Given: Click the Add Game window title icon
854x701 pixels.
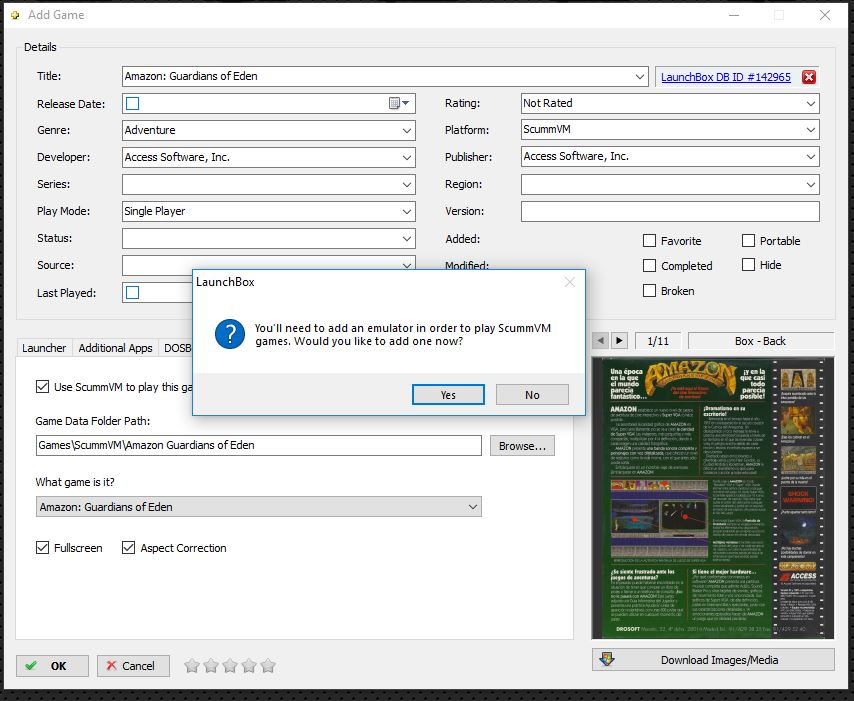Looking at the screenshot, I should (x=15, y=15).
